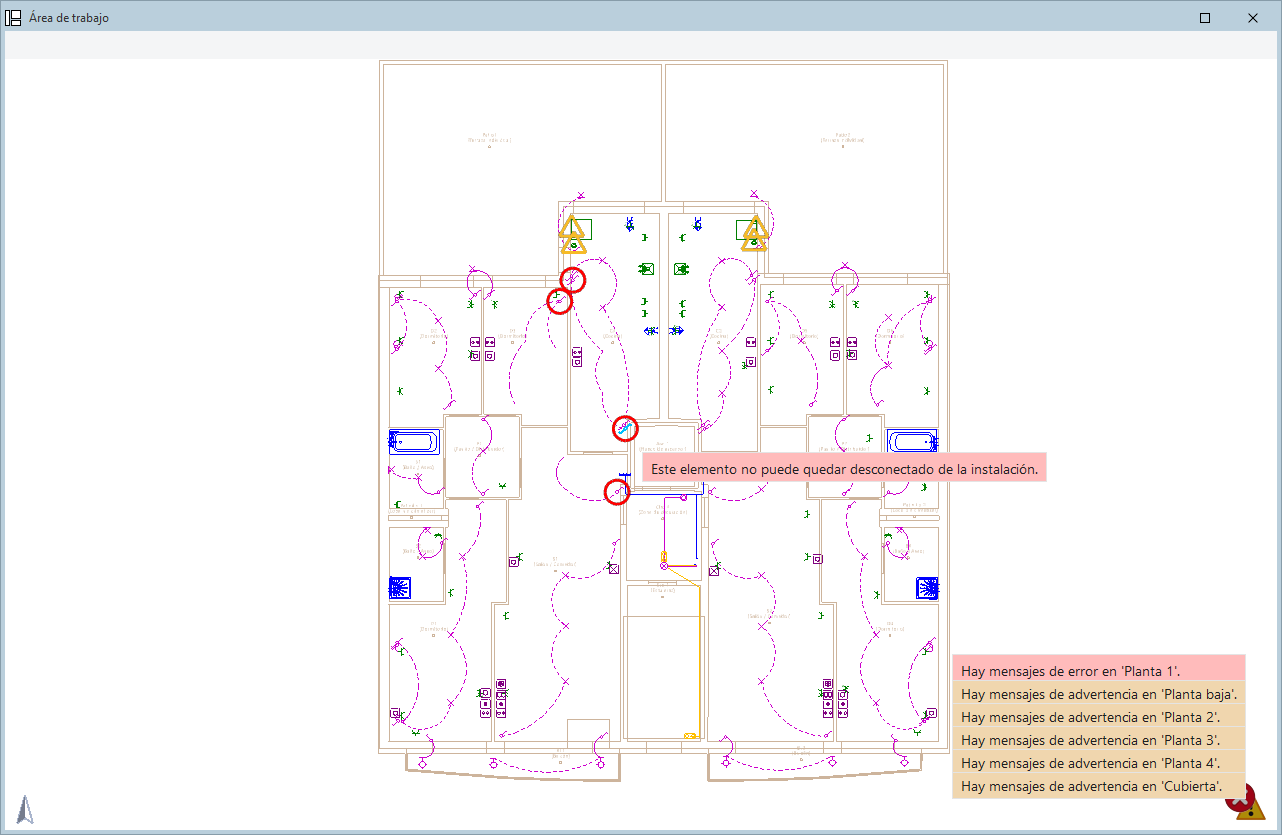Select the left blue bathtub symbol
Screen dimensions: 1282x835
coord(413,441)
